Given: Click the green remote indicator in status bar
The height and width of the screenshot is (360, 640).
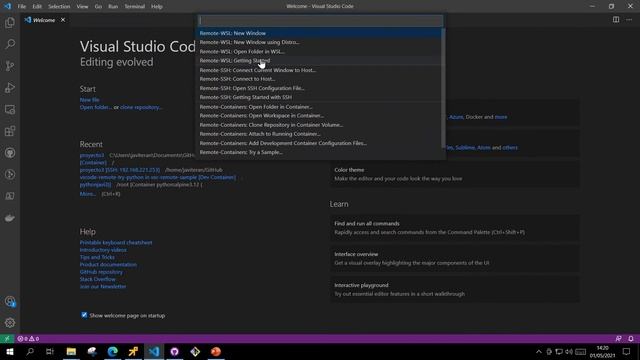Looking at the screenshot, I should [x=7, y=339].
